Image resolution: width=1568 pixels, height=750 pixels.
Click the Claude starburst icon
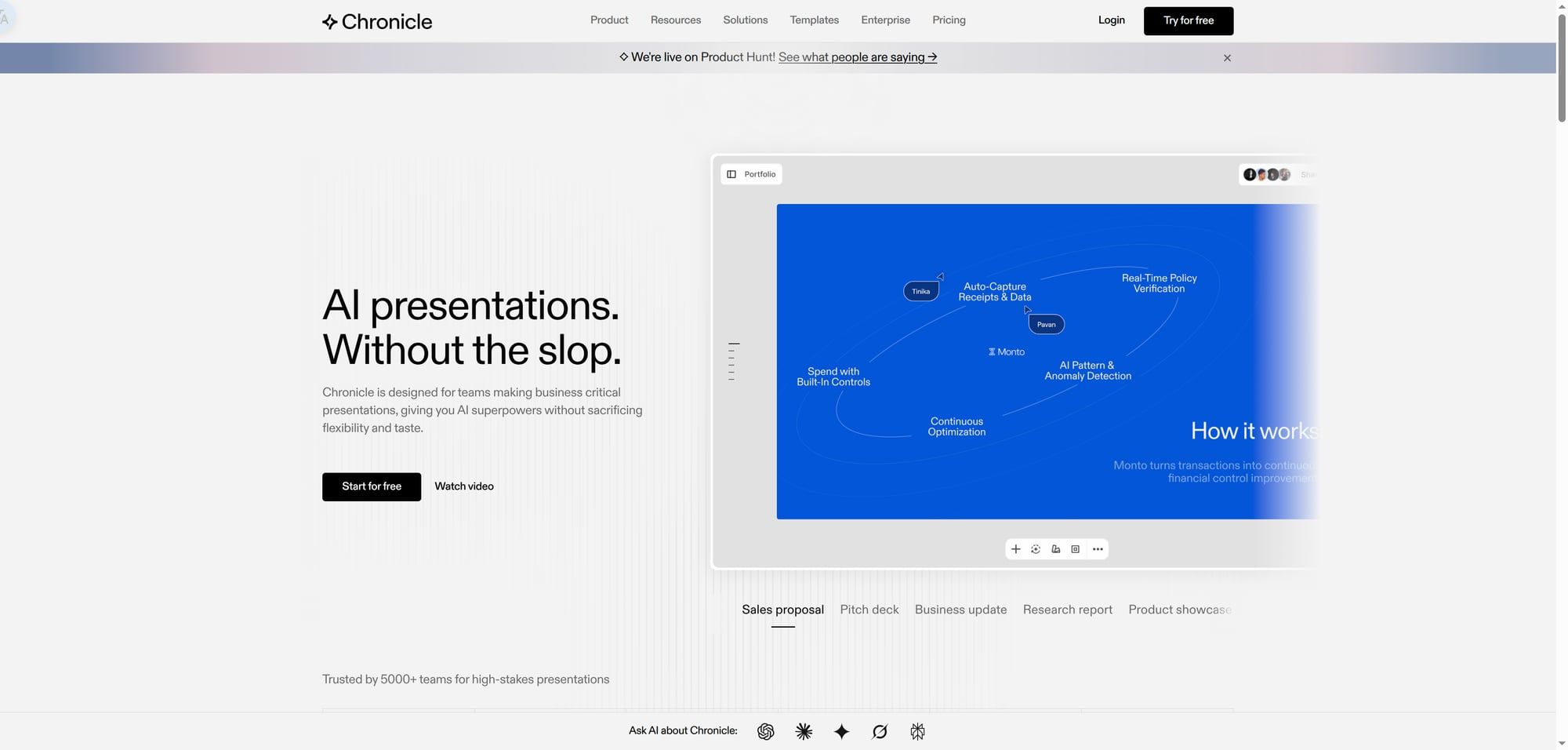pyautogui.click(x=804, y=731)
